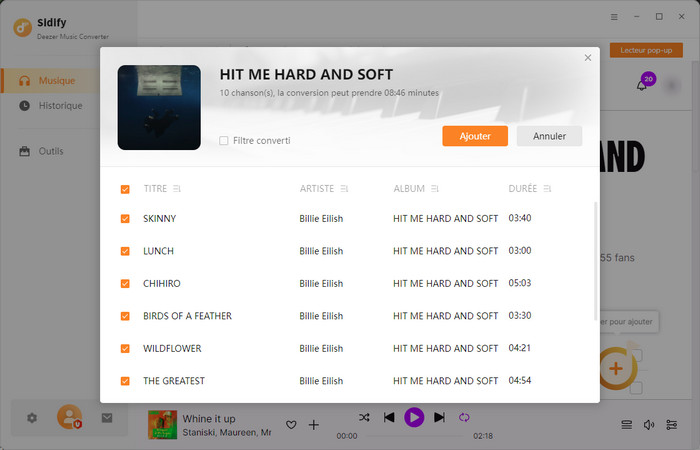700x450 pixels.
Task: Click the shuffle playback icon
Action: 364,417
